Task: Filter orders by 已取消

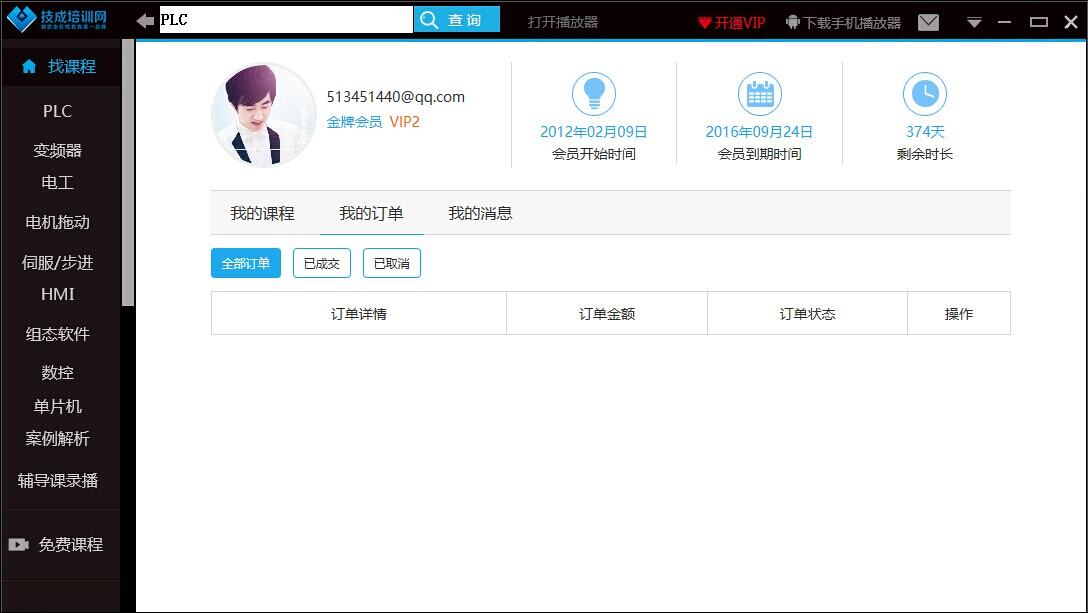Action: pos(392,264)
